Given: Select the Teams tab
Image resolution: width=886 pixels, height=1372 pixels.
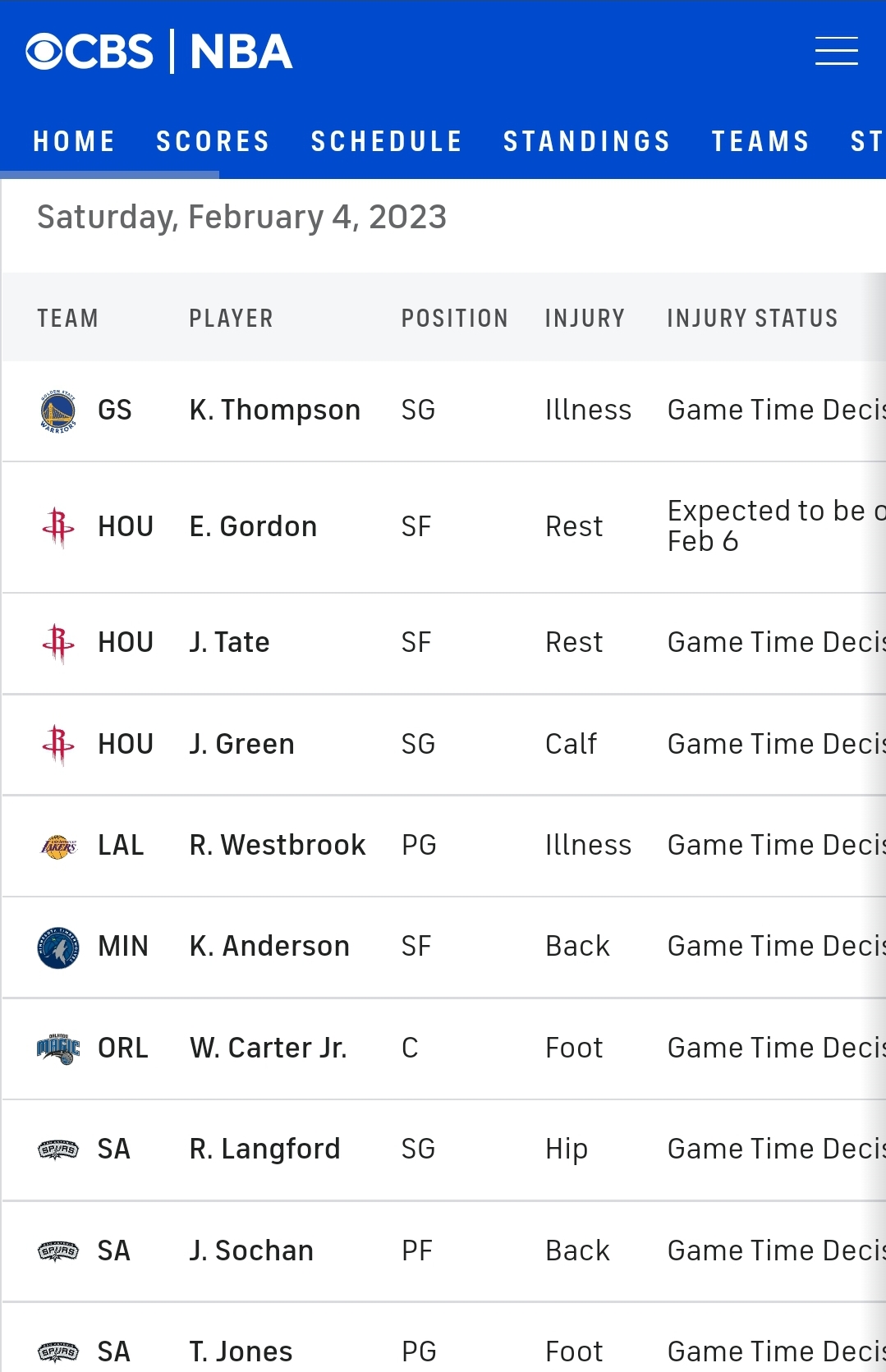Looking at the screenshot, I should [x=760, y=141].
